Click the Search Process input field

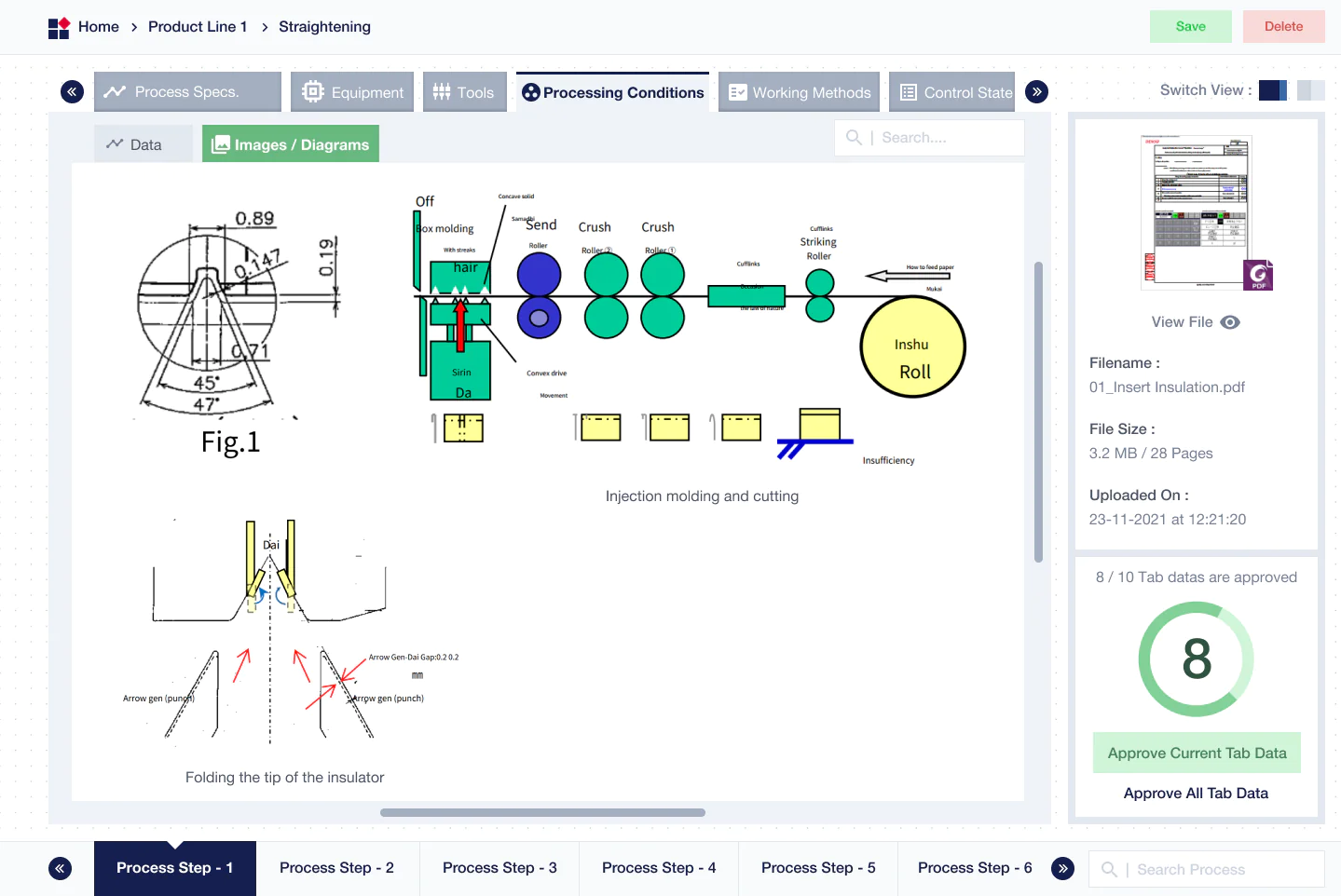pyautogui.click(x=1207, y=869)
